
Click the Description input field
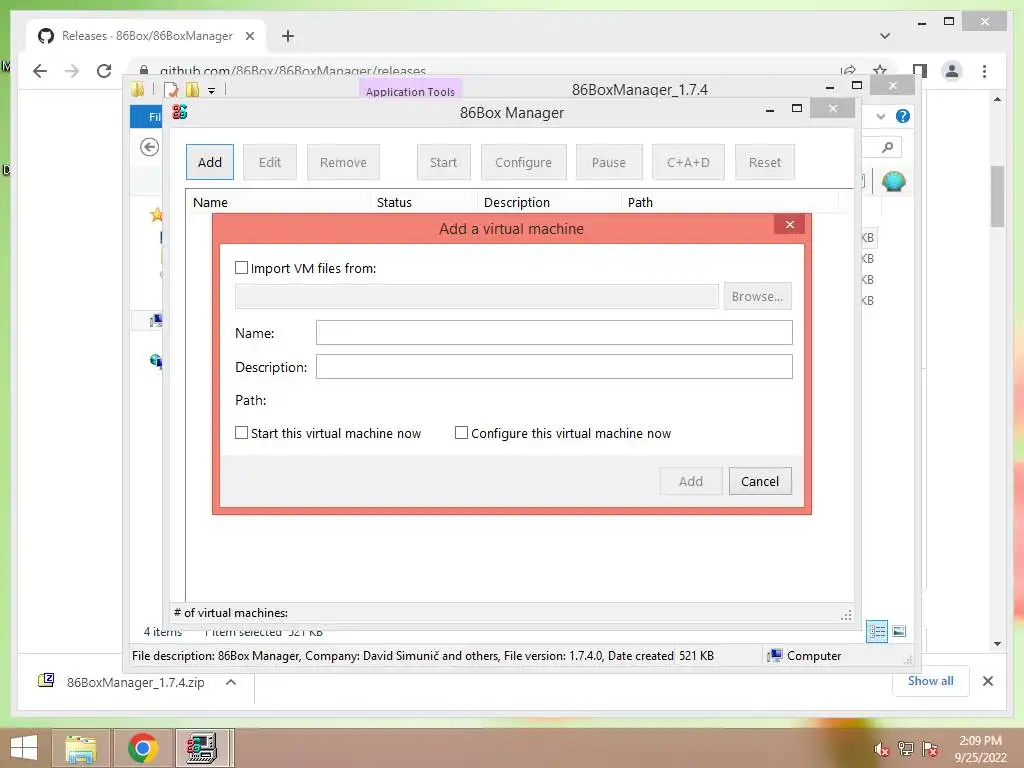554,366
